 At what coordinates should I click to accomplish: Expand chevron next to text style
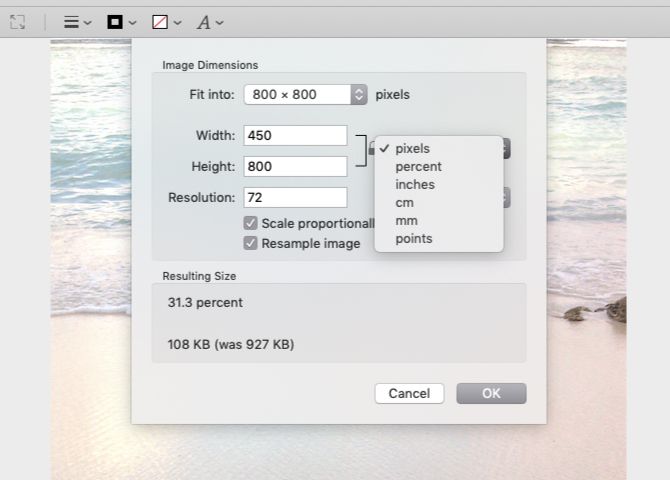point(220,23)
